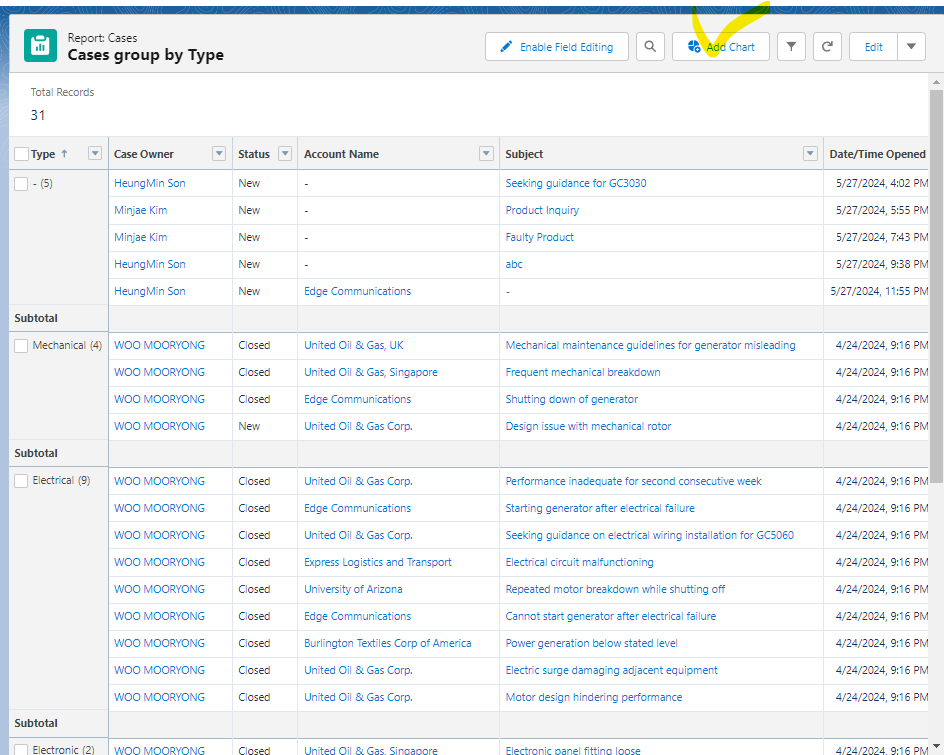Screen dimensions: 944x755
Task: Click the sort arrow beside the Type header
Action: (64, 154)
